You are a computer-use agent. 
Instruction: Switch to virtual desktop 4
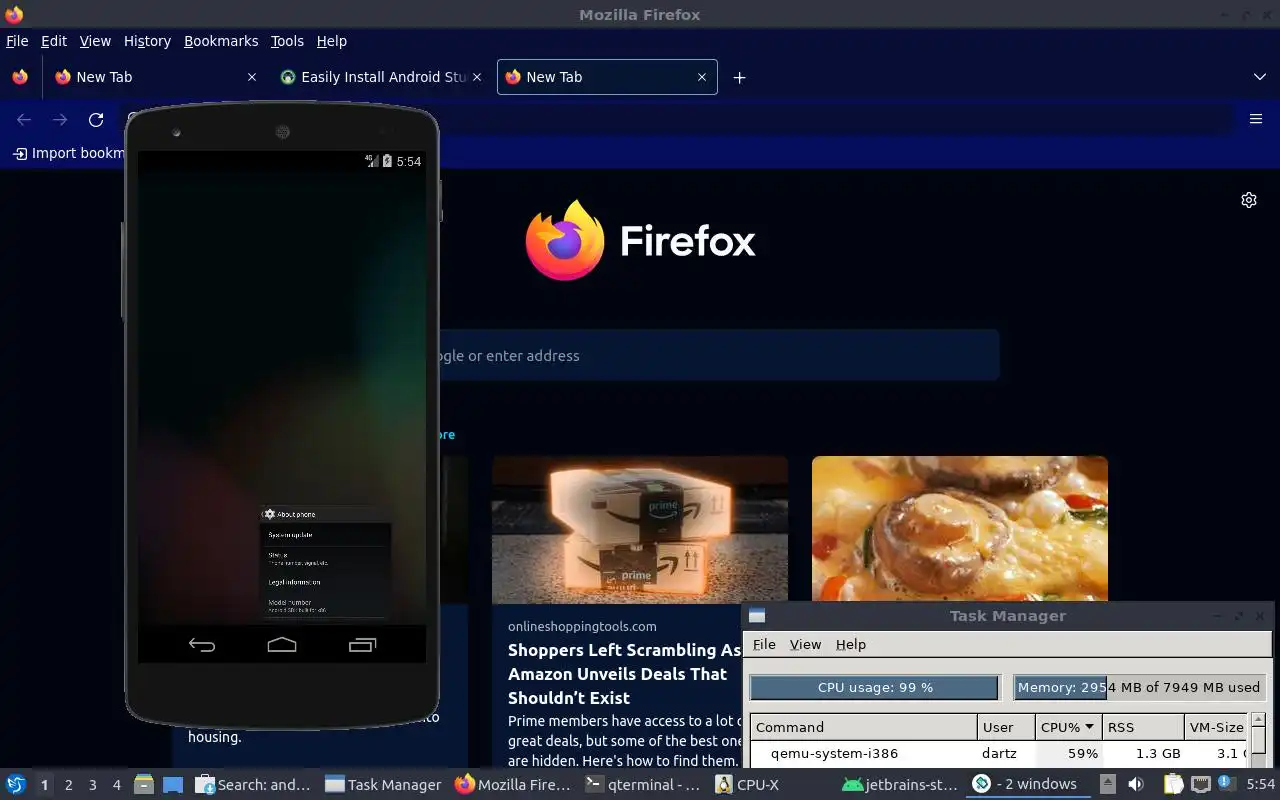point(117,785)
